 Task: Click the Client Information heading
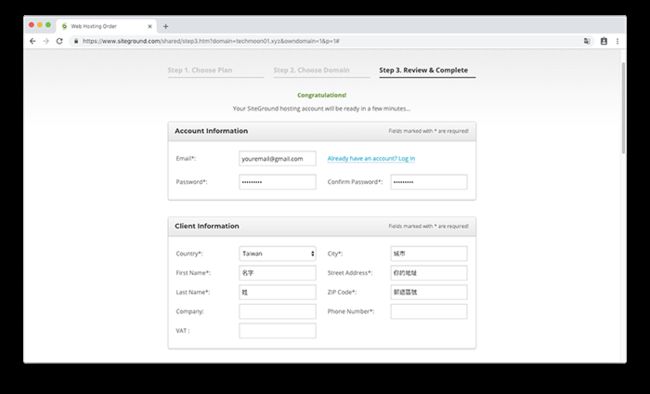coord(207,226)
